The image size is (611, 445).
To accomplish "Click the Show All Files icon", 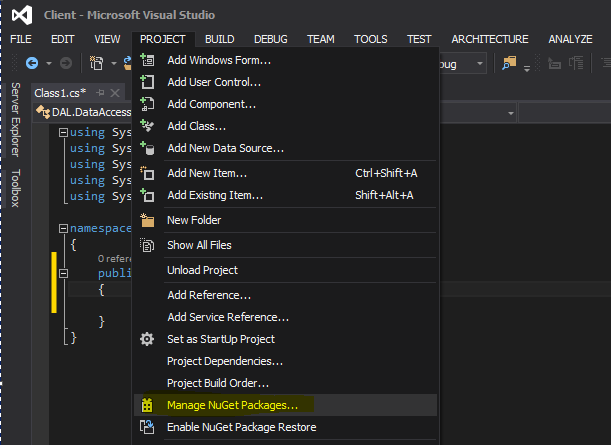I will pos(147,245).
